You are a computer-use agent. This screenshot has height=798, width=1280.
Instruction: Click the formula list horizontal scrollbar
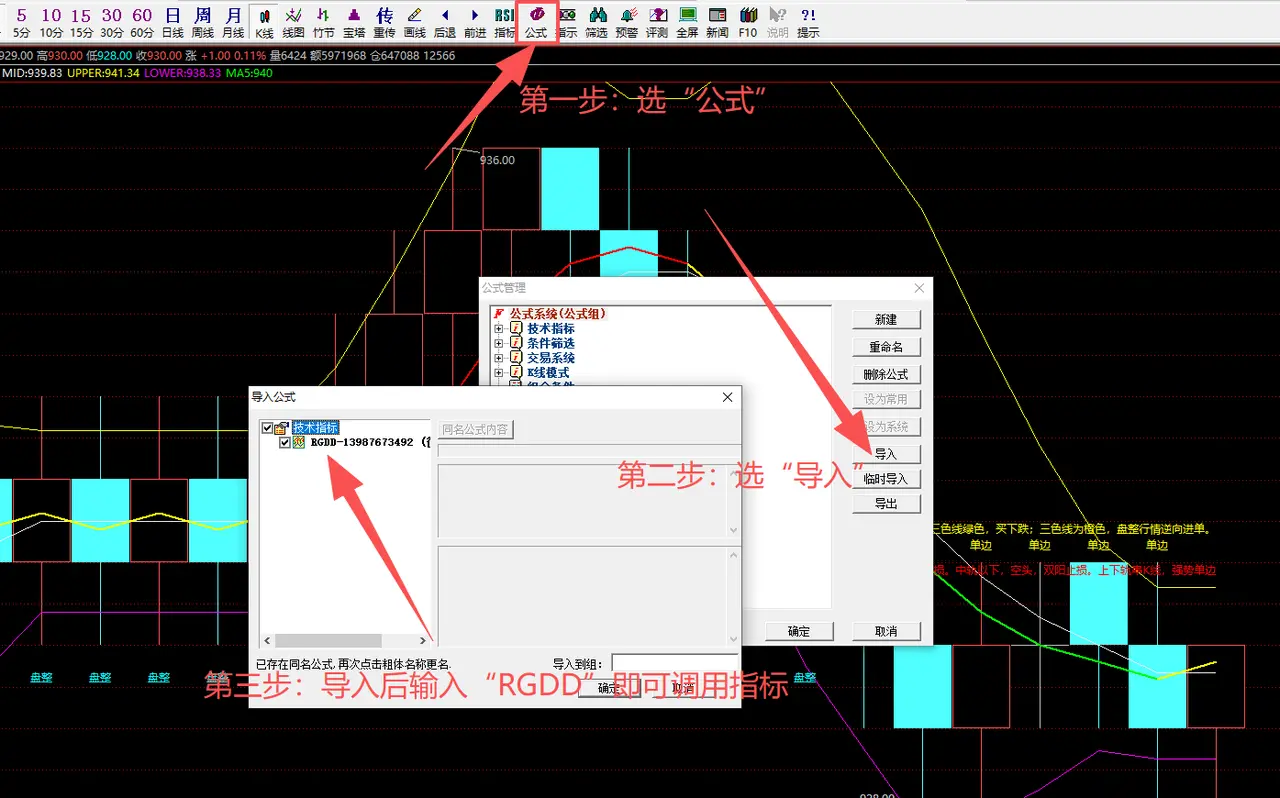[x=341, y=640]
